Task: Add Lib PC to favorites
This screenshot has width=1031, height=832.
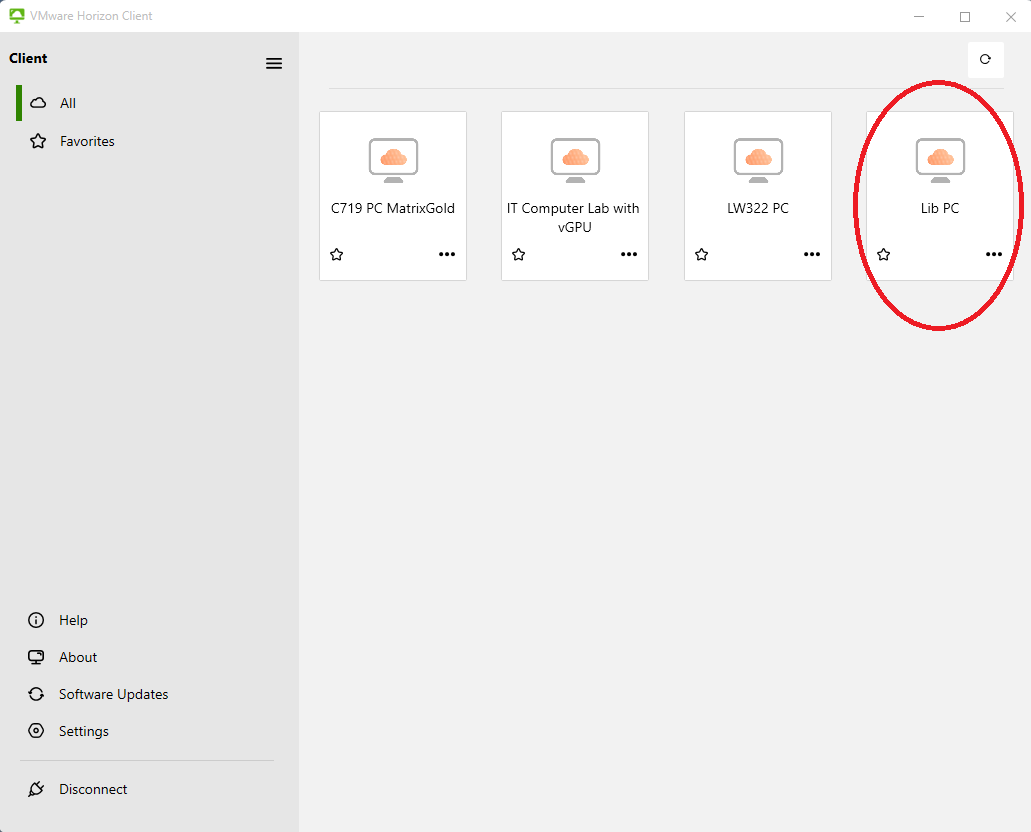Action: tap(884, 255)
